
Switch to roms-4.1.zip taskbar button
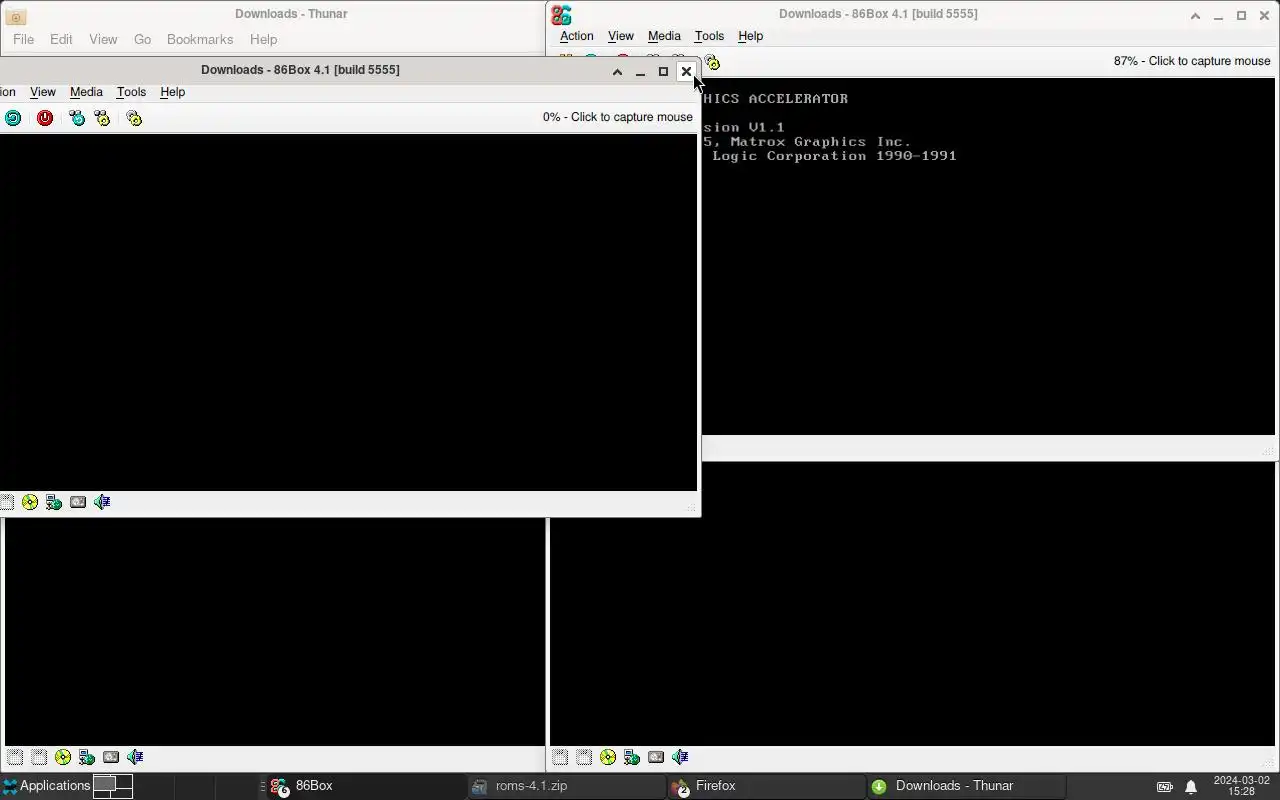(x=566, y=786)
